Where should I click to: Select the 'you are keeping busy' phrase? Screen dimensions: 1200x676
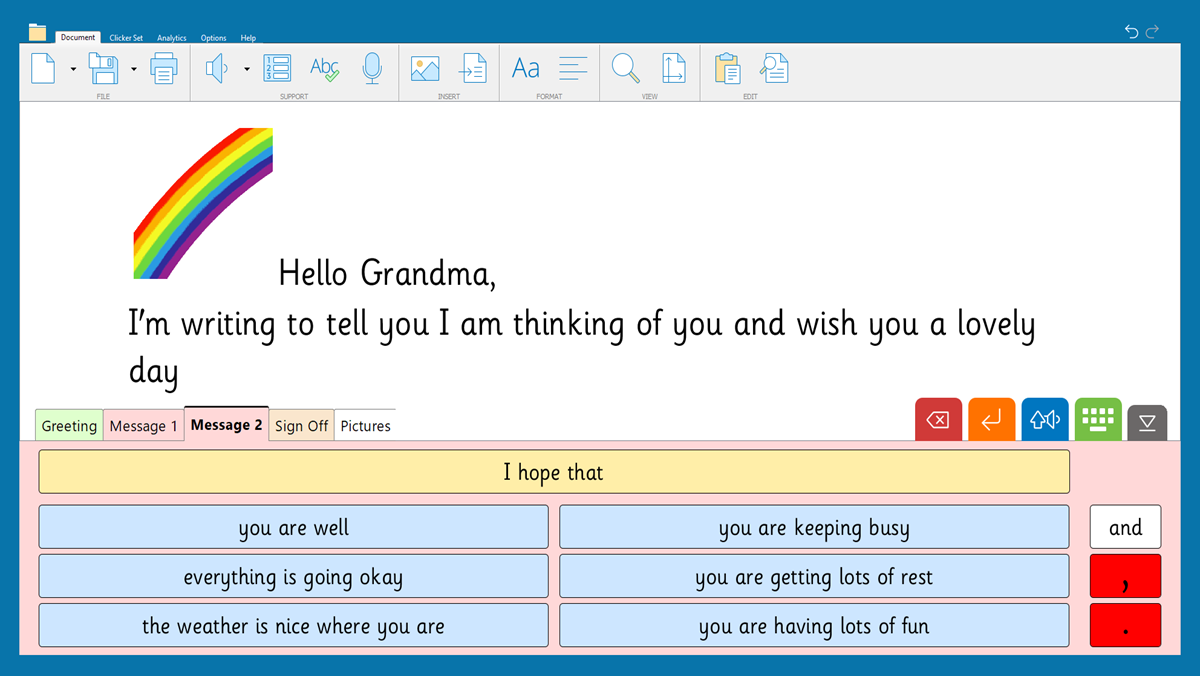tap(813, 527)
